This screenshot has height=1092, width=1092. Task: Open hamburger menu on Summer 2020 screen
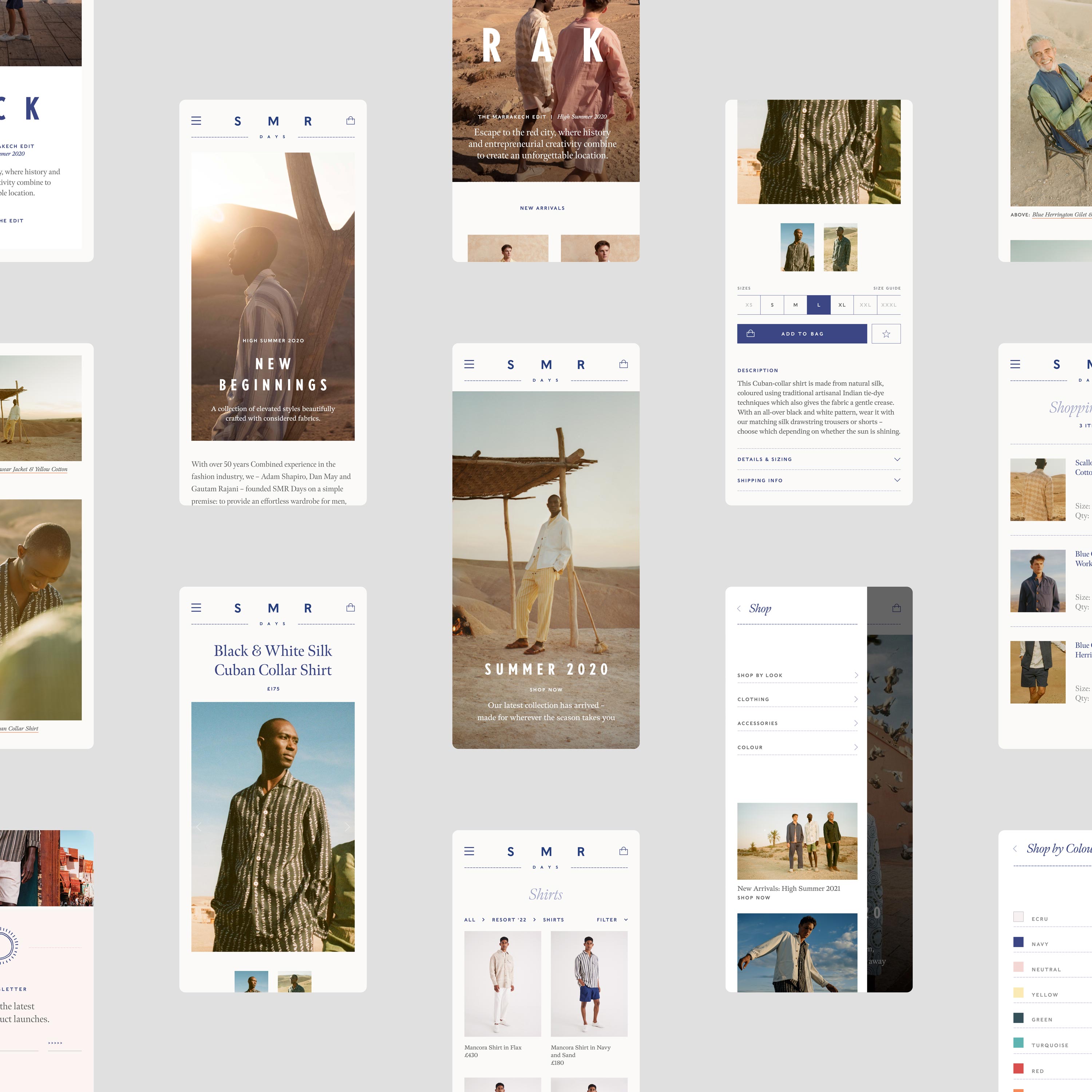[469, 364]
